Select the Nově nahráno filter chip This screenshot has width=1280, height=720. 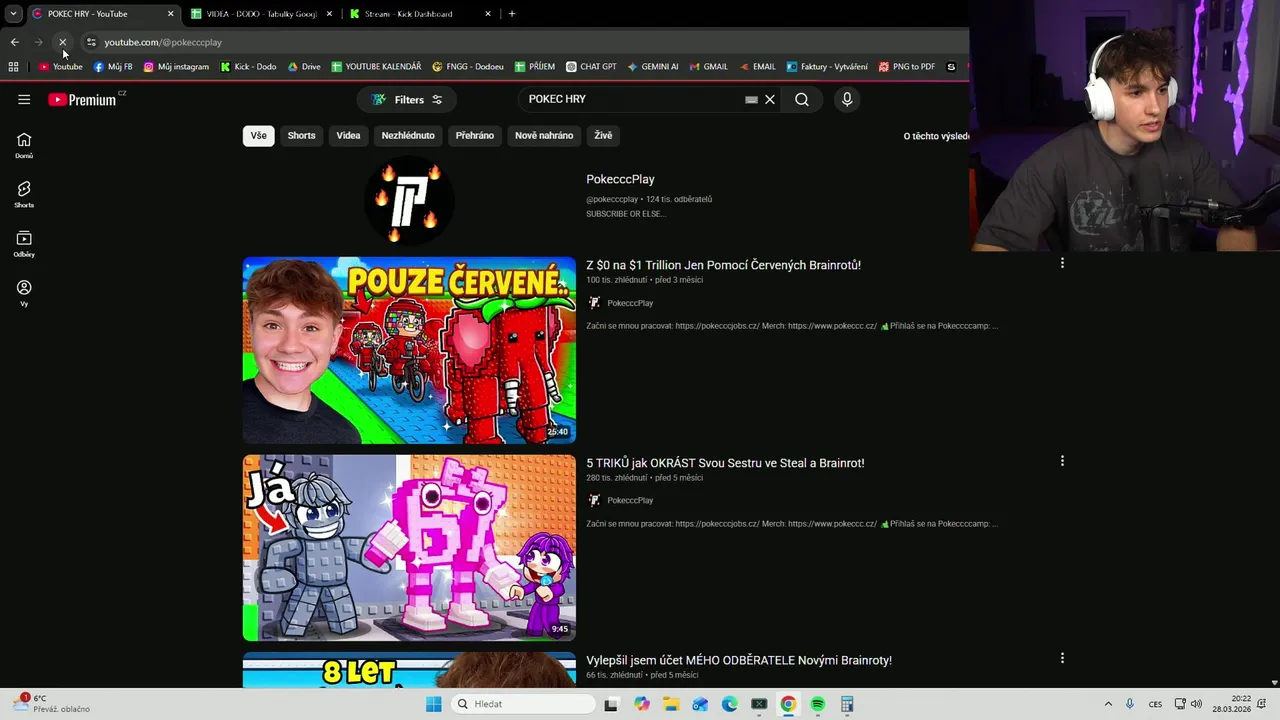pos(544,135)
